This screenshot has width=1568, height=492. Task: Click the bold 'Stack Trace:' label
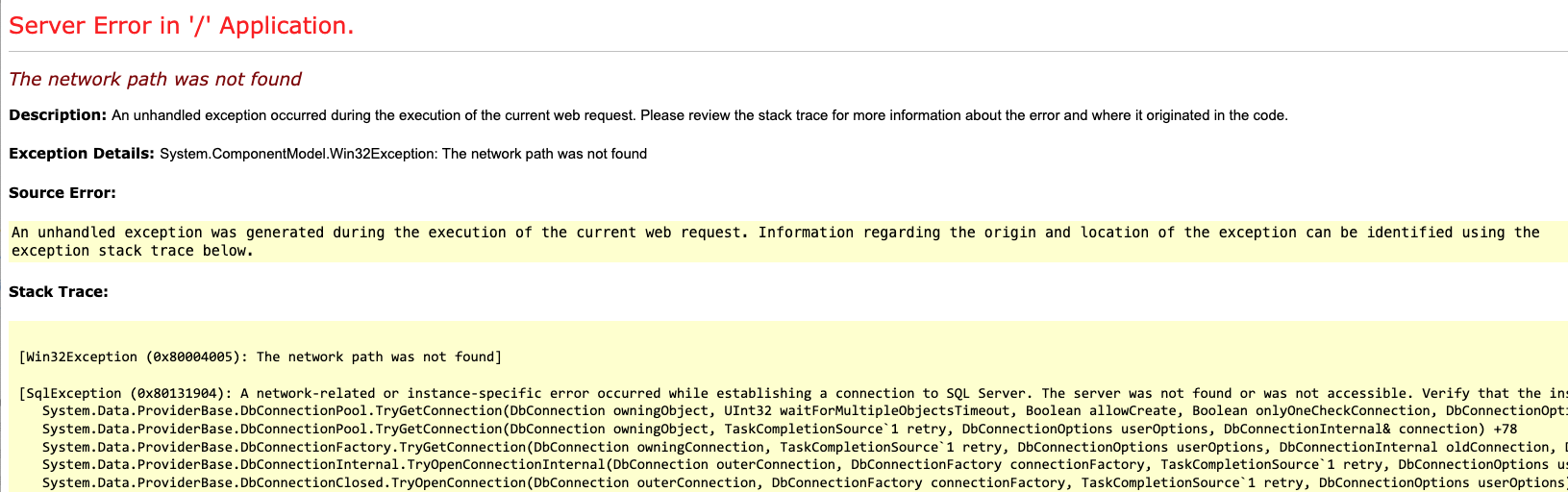(59, 292)
